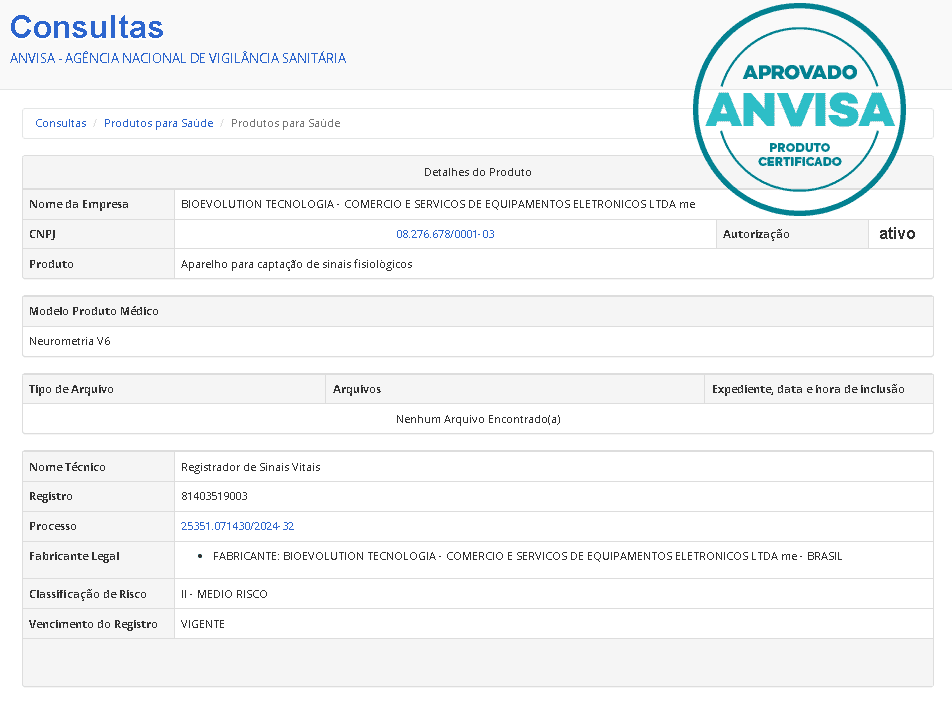The width and height of the screenshot is (952, 702).
Task: Select the Registrador de Sinais Vitais text
Action: pyautogui.click(x=250, y=467)
